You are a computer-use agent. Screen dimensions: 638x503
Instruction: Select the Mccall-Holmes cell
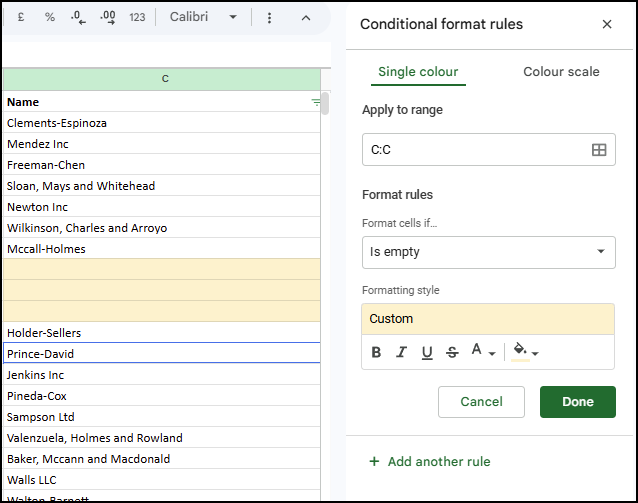tap(162, 249)
